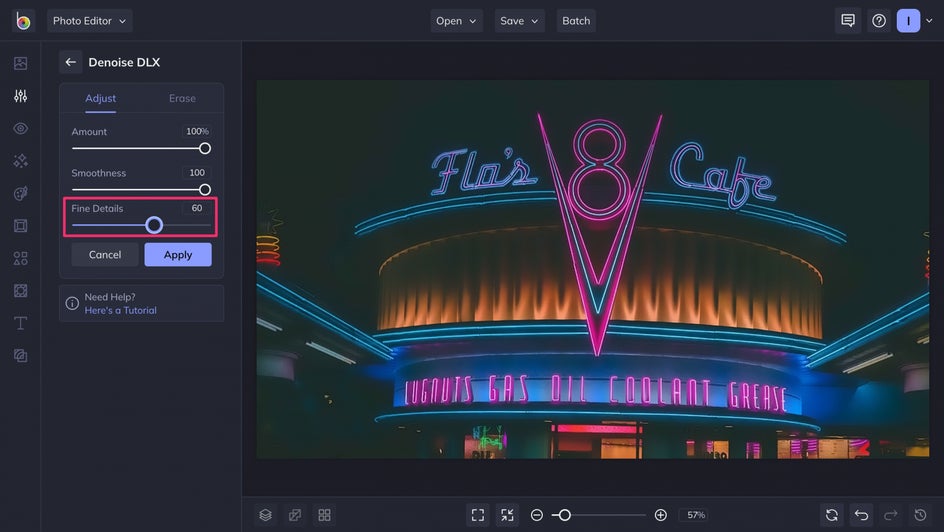Open the Image Manager sidebar icon
The height and width of the screenshot is (532, 944).
coord(20,63)
